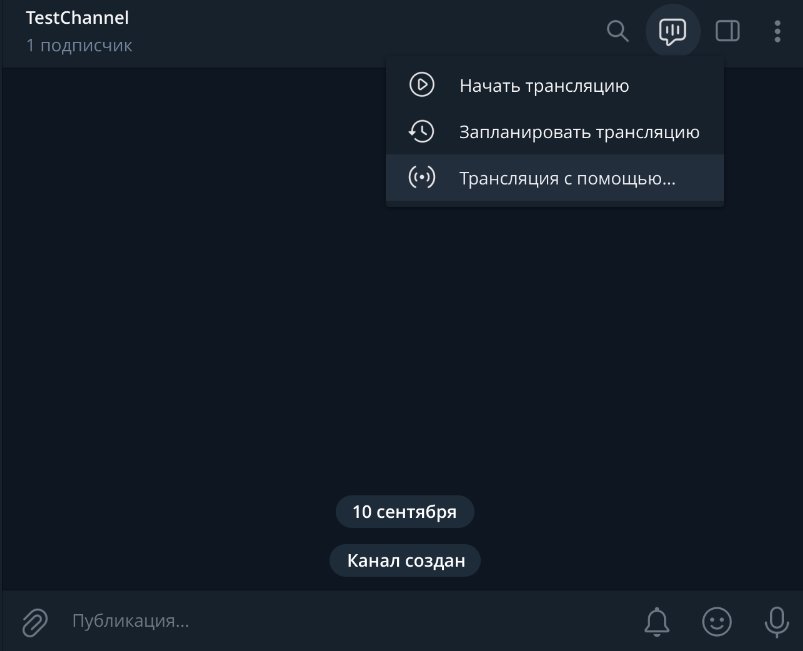Viewport: 803px width, 651px height.
Task: Click the highlighted live stream icon
Action: (673, 31)
